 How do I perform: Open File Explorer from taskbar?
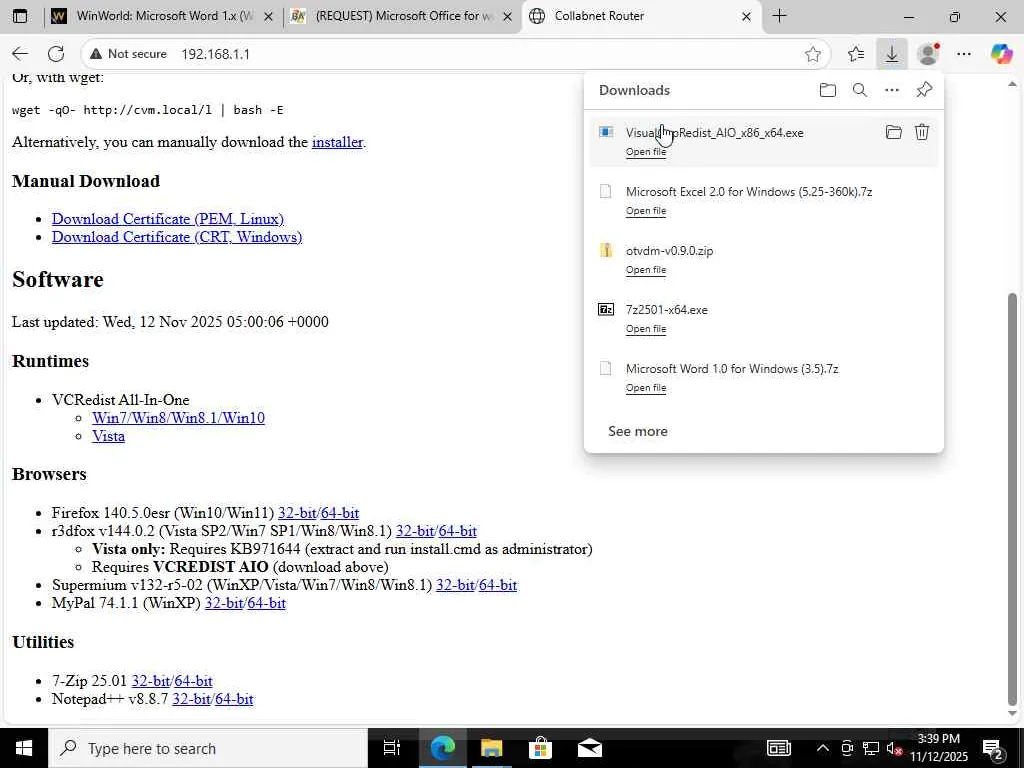click(492, 748)
